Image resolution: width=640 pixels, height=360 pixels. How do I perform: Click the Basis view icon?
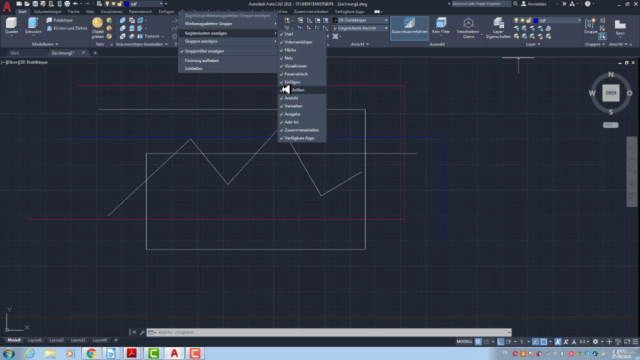point(620,27)
